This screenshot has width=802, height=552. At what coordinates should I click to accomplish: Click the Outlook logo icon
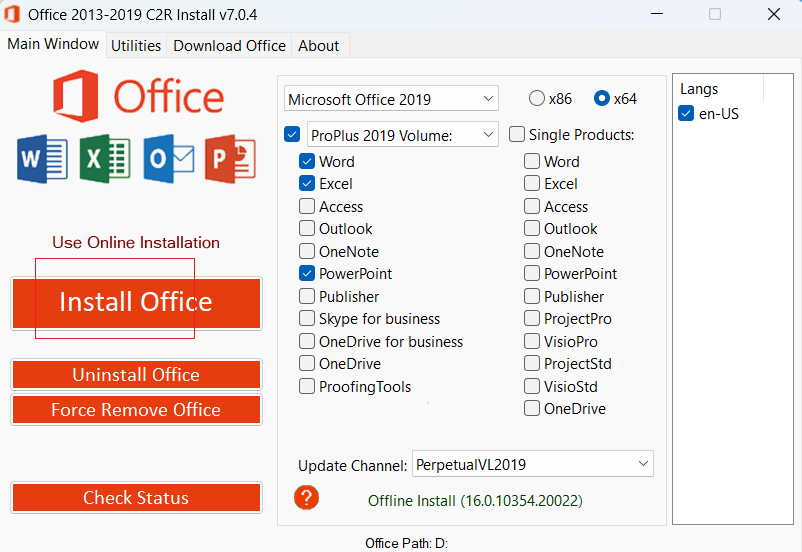(169, 159)
